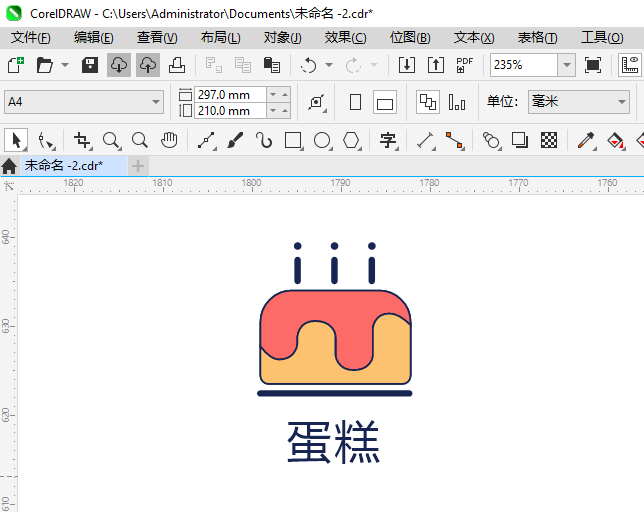This screenshot has height=512, width=644.
Task: Open the 对象(J) menu
Action: pyautogui.click(x=283, y=38)
